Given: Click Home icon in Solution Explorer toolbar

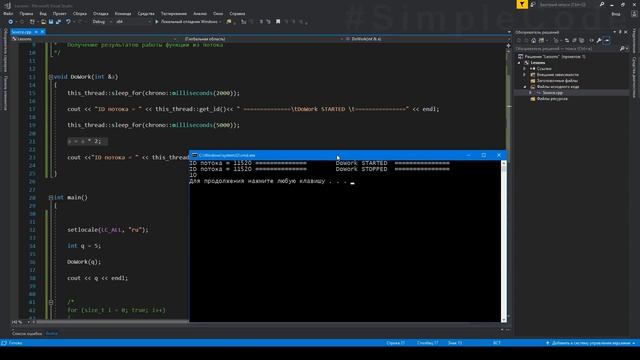Looking at the screenshot, I should pos(533,40).
